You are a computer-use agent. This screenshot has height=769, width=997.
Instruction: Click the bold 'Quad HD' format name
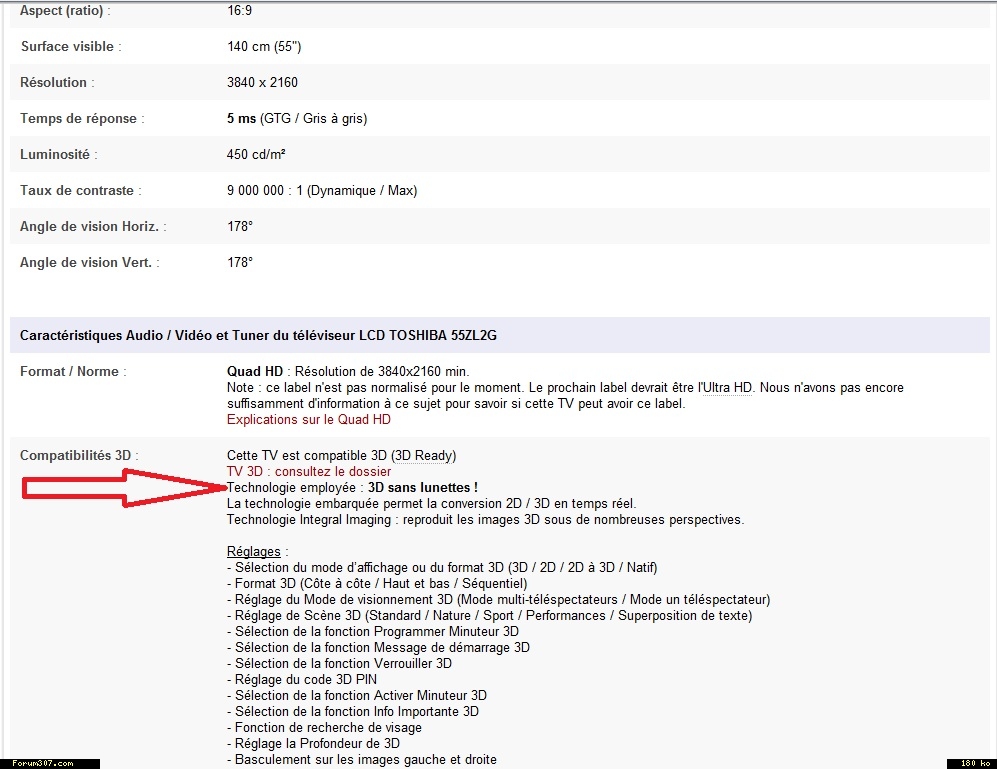coord(255,372)
